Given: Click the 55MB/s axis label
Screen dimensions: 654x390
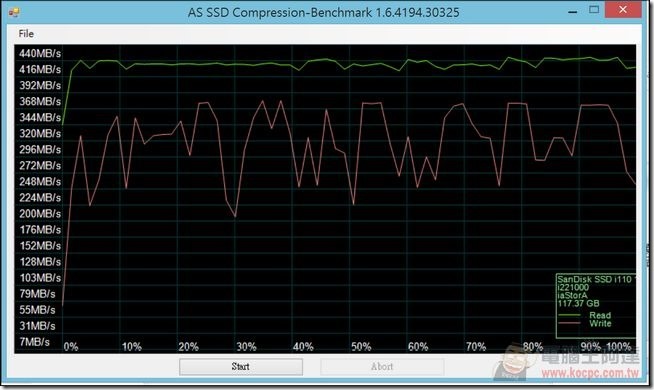Looking at the screenshot, I should (37, 310).
